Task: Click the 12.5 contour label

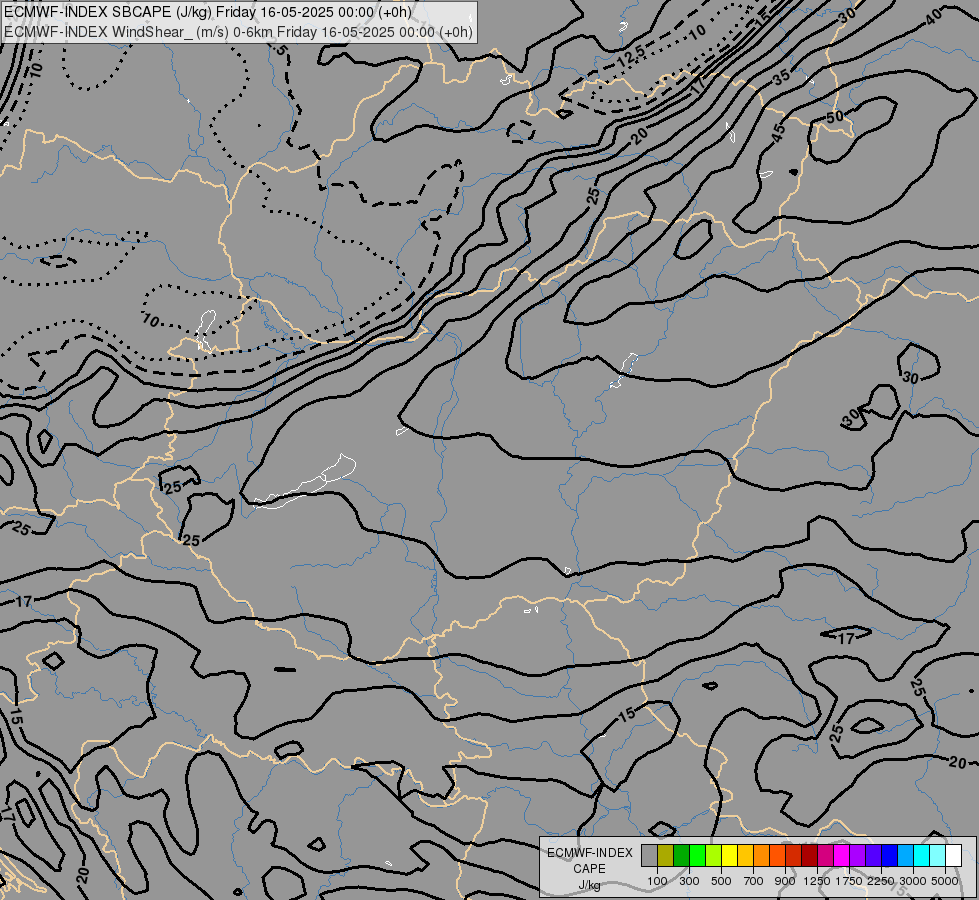Action: [631, 56]
